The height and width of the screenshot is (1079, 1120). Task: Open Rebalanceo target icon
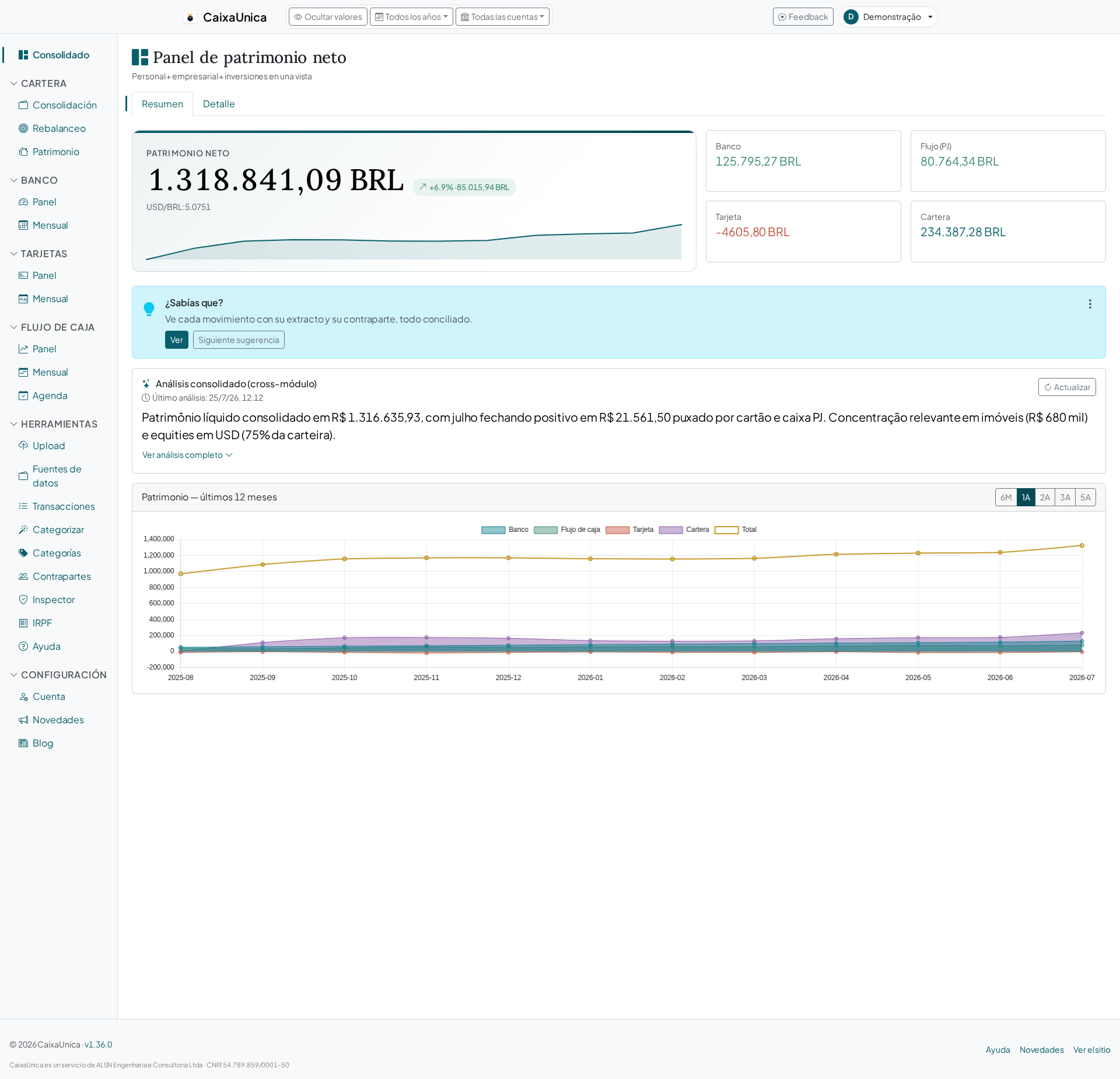(x=23, y=128)
